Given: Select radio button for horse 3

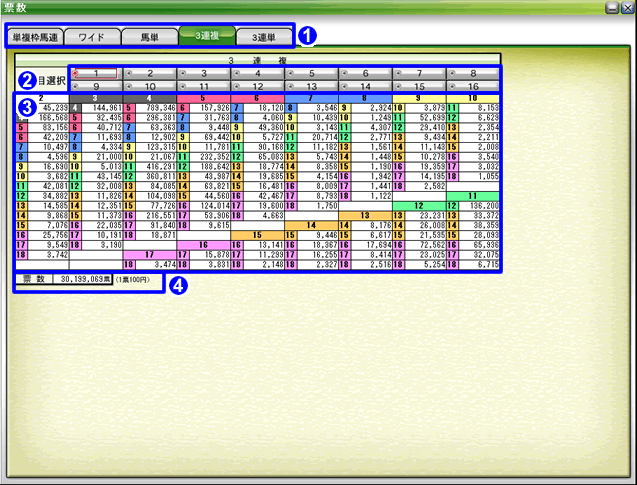Looking at the screenshot, I should [183, 74].
